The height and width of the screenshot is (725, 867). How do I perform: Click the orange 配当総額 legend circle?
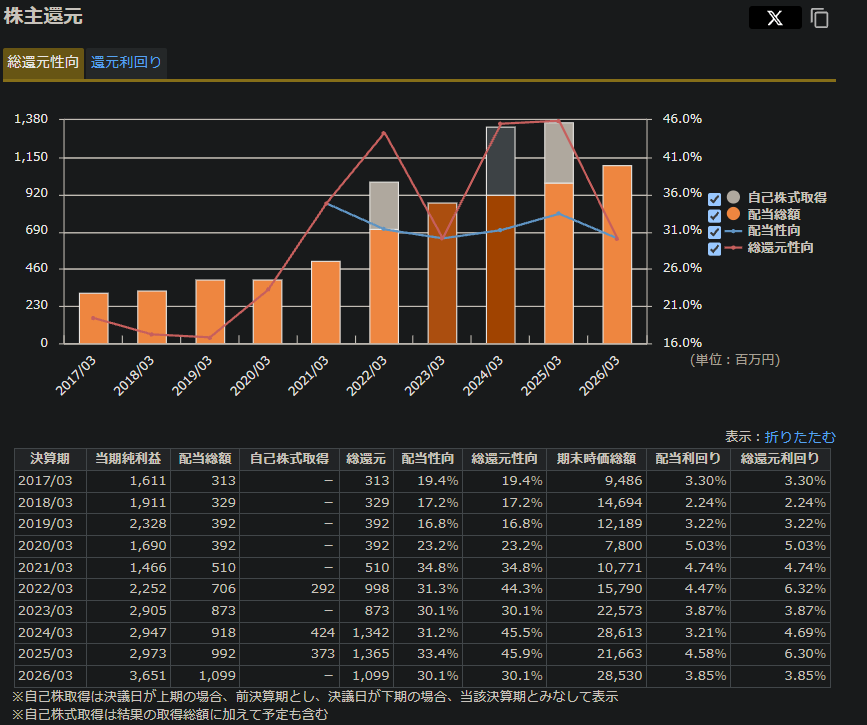point(733,214)
